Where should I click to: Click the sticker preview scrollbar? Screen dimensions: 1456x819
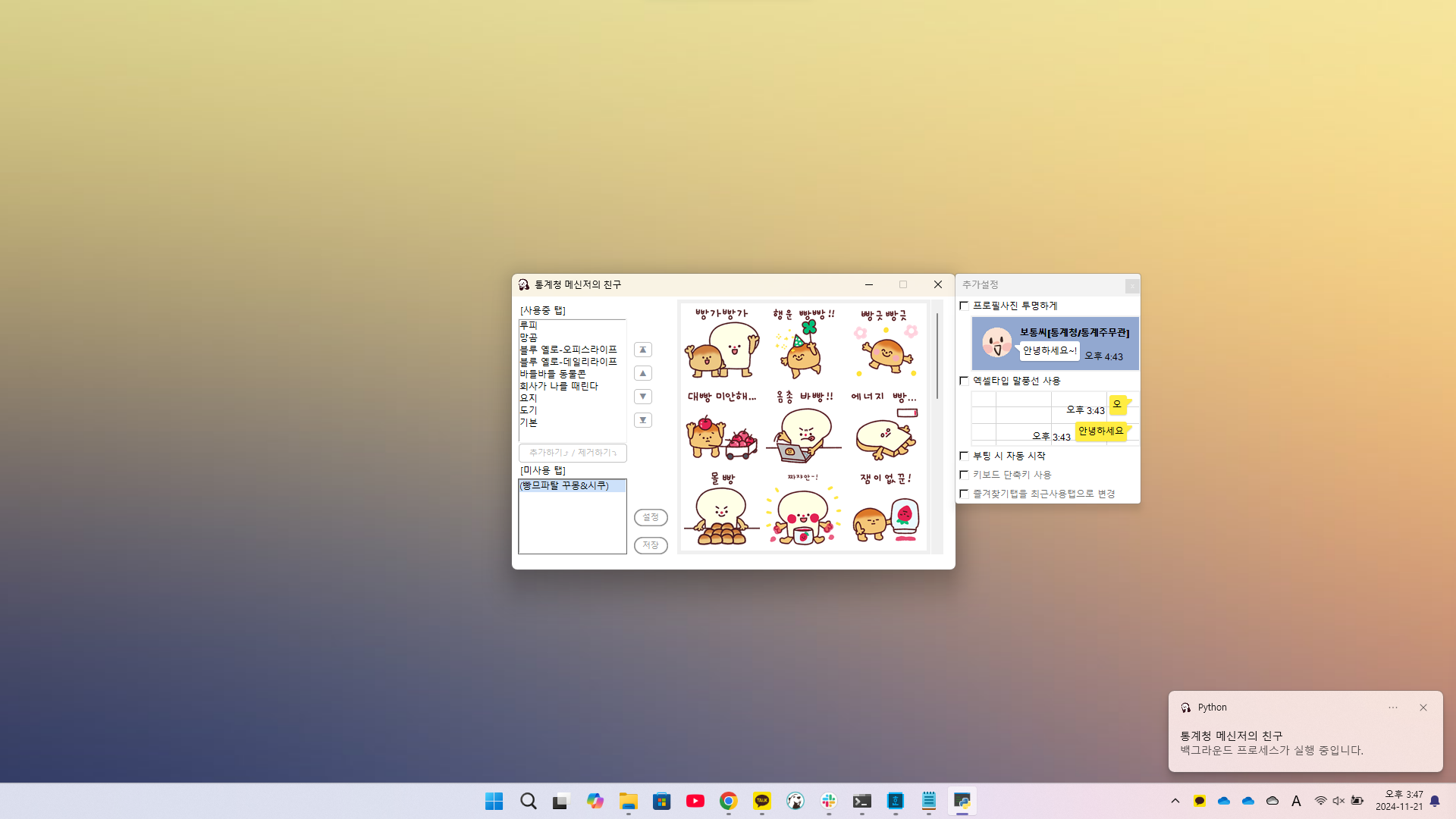tap(937, 356)
